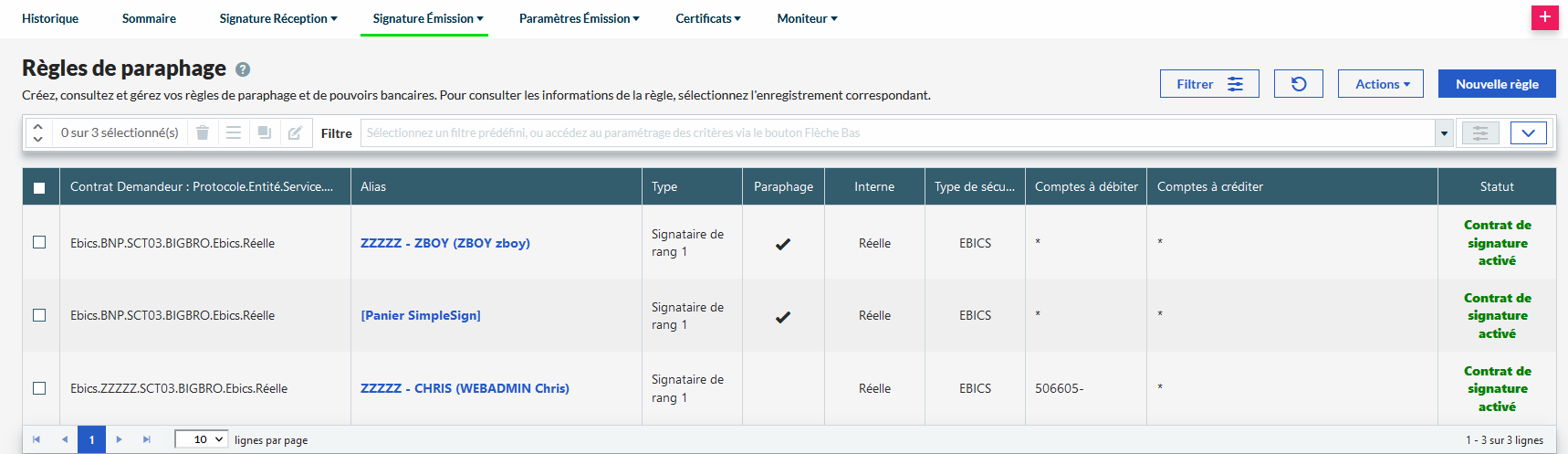This screenshot has width=1568, height=454.
Task: Go to next page arrow in pager
Action: [x=120, y=439]
